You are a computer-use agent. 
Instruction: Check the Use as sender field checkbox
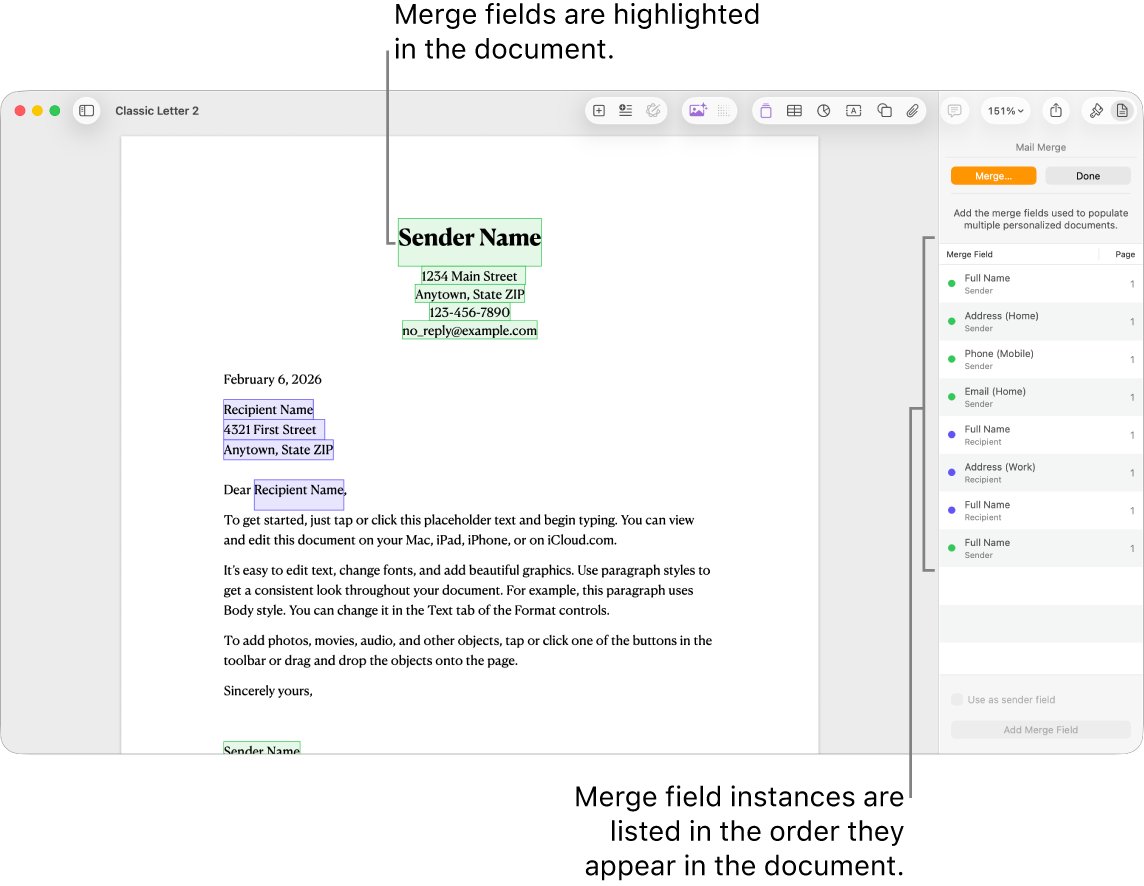tap(956, 700)
